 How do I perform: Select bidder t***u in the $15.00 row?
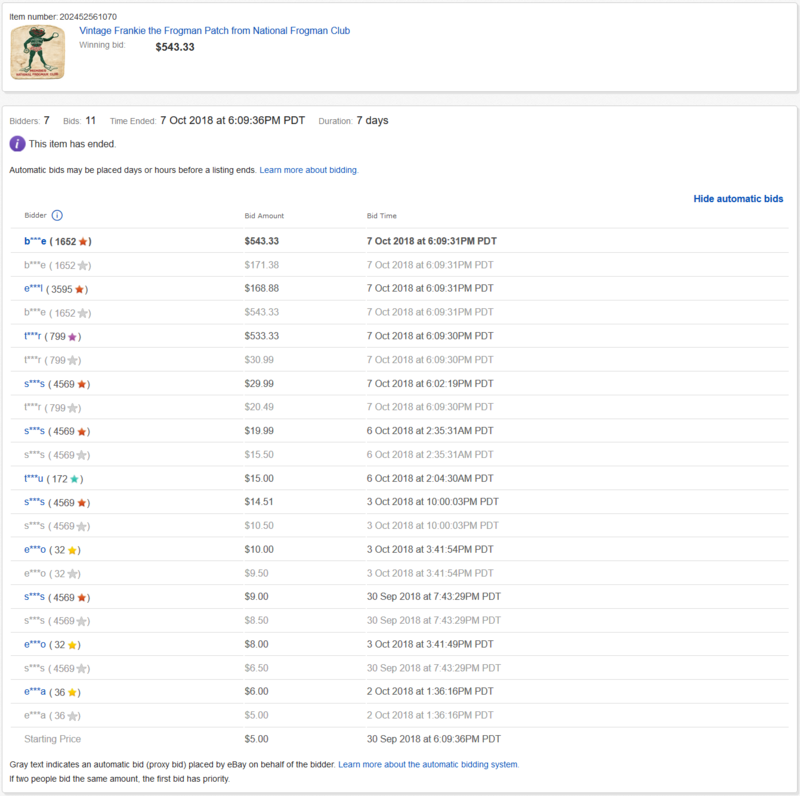pos(33,479)
